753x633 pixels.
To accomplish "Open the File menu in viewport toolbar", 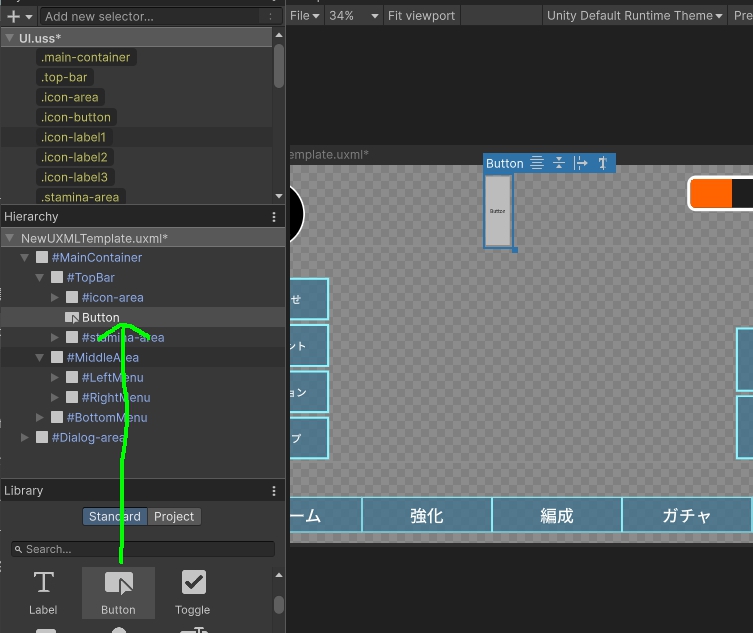I will click(x=304, y=15).
